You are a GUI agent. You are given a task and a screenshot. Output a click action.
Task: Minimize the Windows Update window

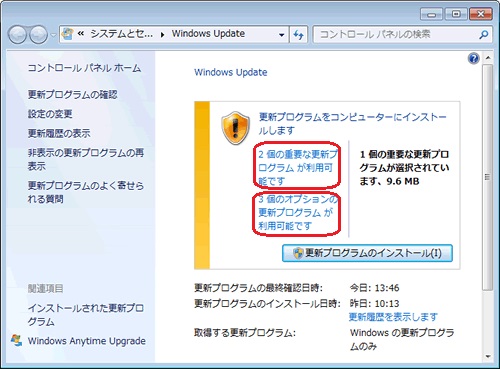pos(431,15)
